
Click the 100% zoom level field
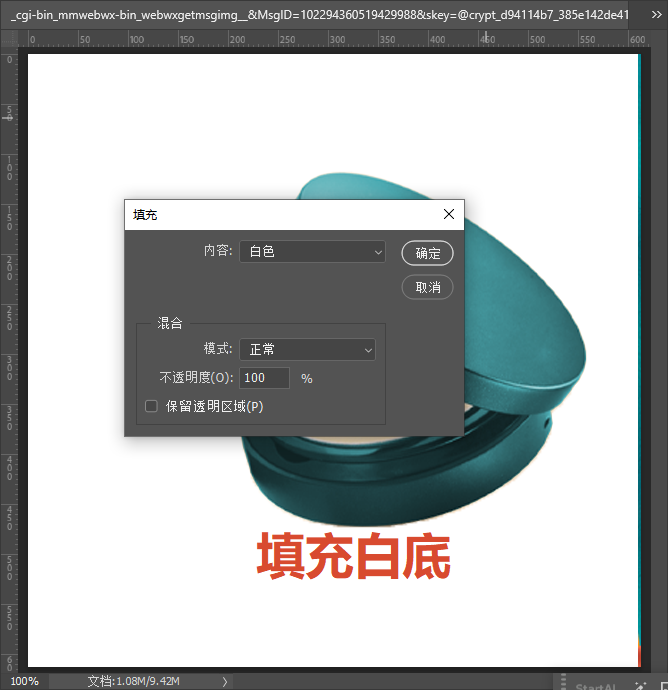pos(24,681)
